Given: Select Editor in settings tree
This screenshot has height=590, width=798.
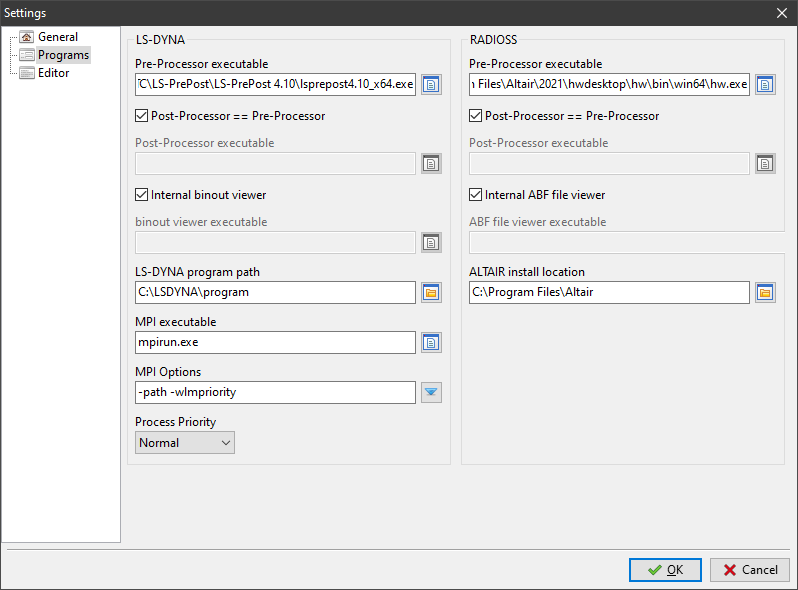Looking at the screenshot, I should 53,73.
